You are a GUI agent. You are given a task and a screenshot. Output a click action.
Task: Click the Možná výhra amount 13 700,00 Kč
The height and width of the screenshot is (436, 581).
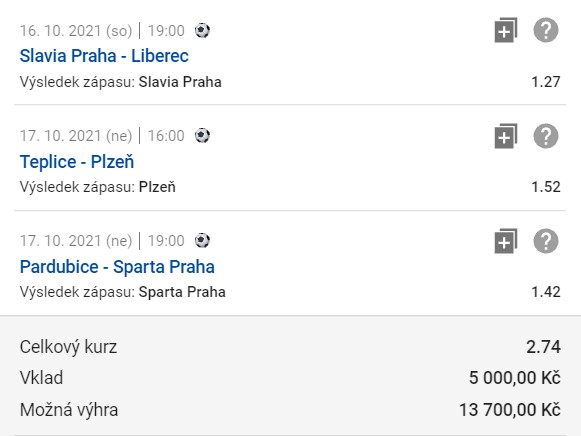tap(510, 410)
